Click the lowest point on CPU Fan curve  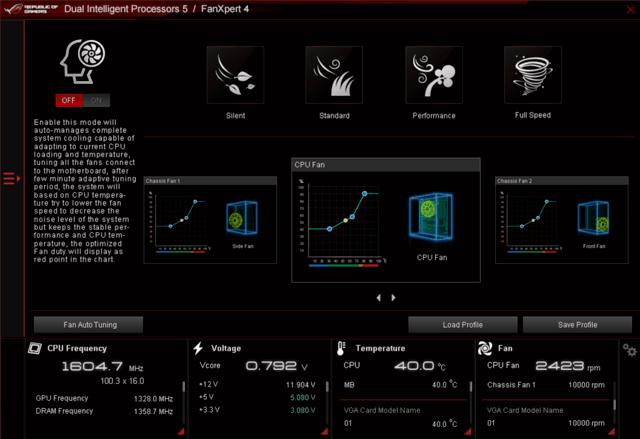pos(329,229)
